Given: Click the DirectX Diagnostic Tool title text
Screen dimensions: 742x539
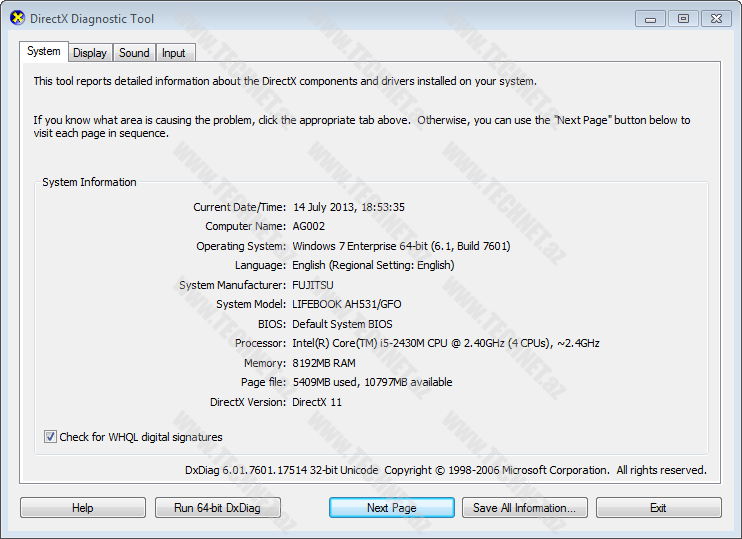Looking at the screenshot, I should [x=92, y=19].
